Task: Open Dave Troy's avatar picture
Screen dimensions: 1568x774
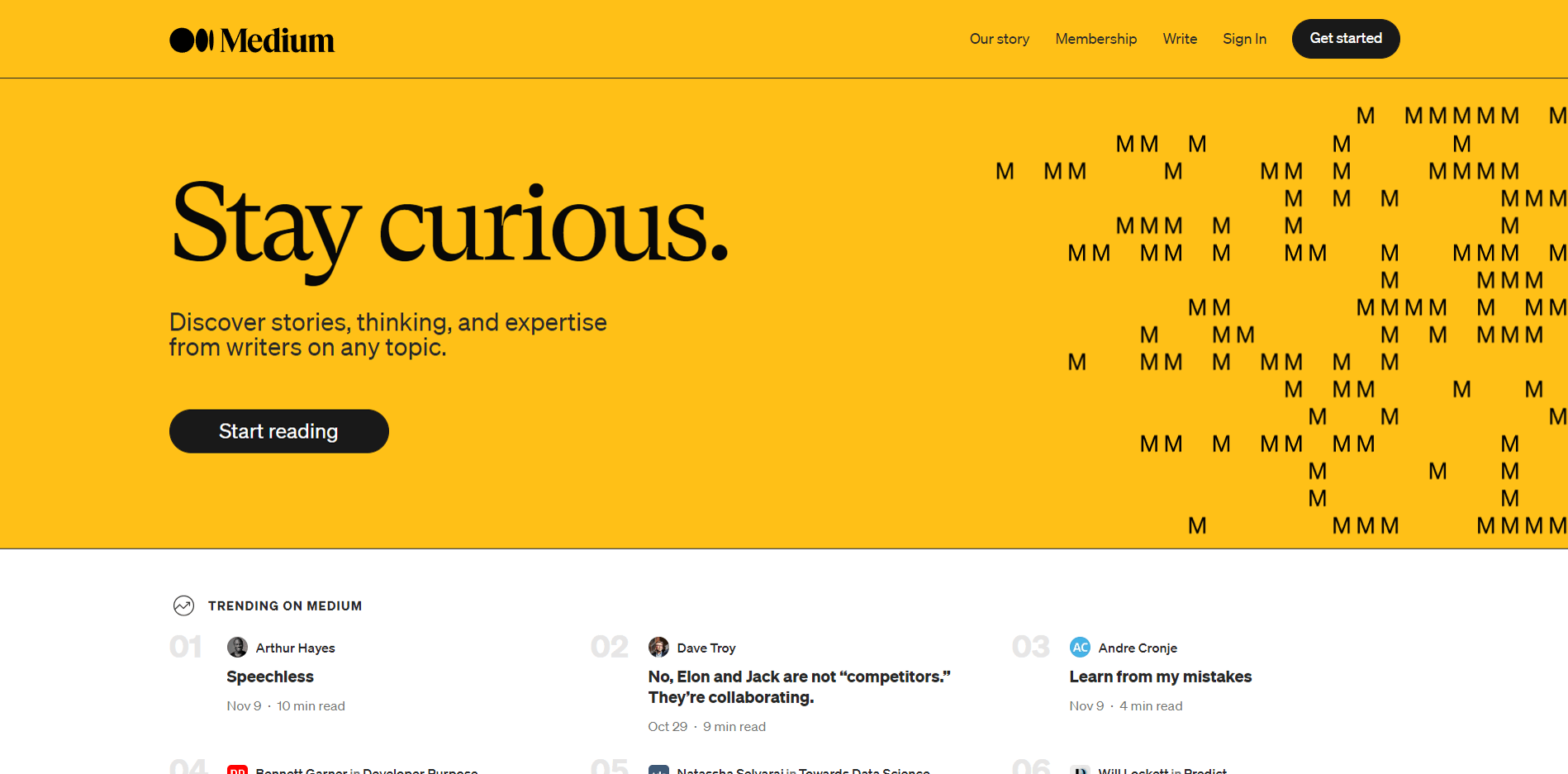Action: (x=658, y=647)
